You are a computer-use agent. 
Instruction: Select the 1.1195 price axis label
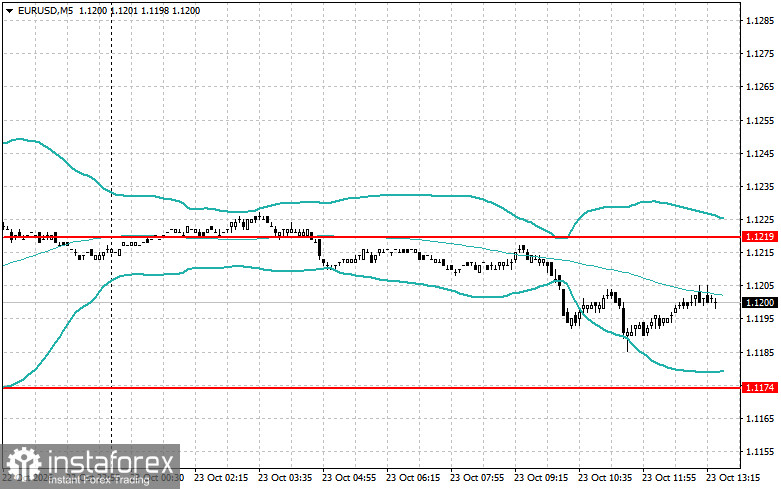pyautogui.click(x=761, y=319)
